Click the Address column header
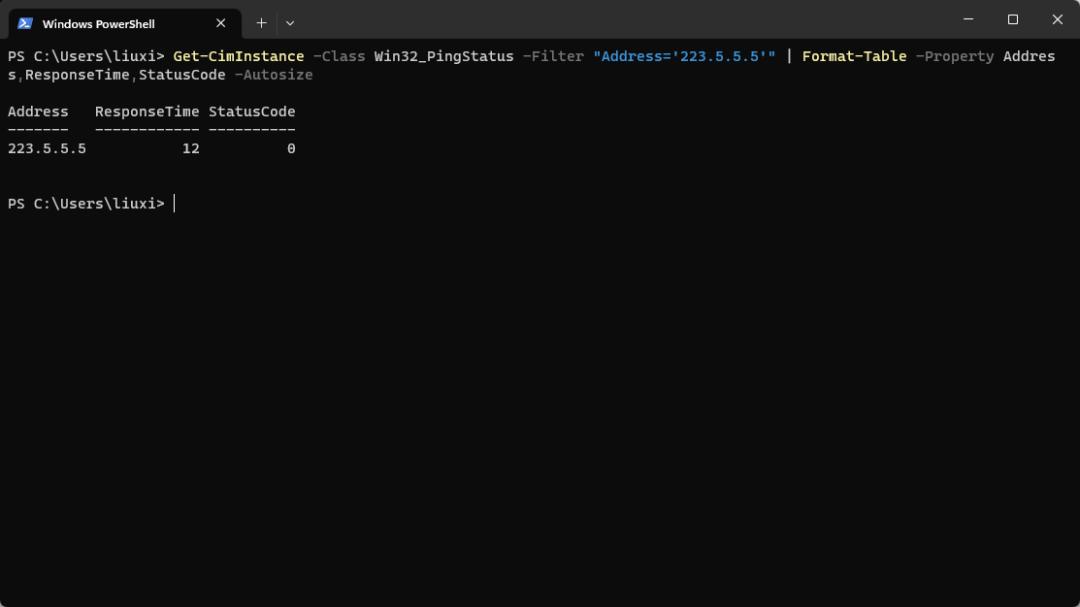 (x=38, y=112)
